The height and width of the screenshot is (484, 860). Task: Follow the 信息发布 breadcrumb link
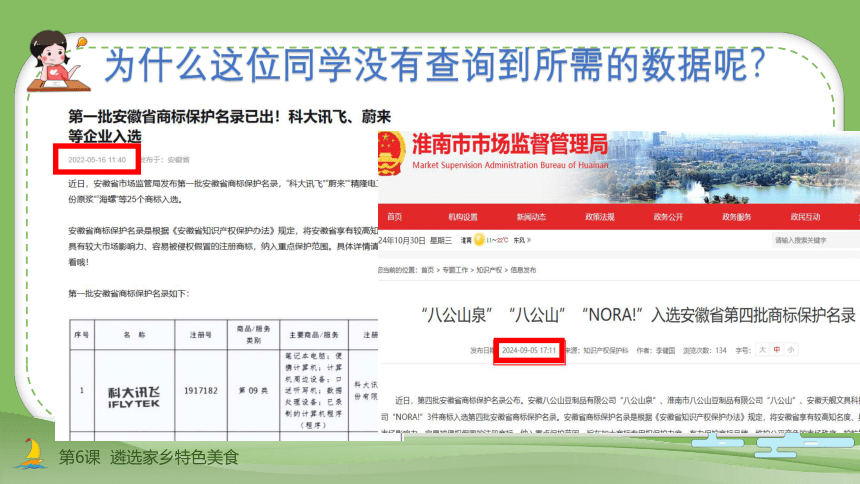click(x=523, y=270)
